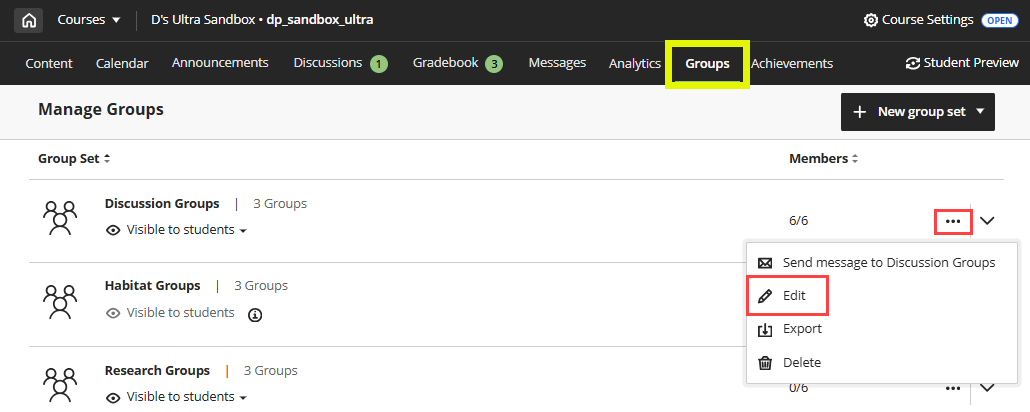Click the trash icon for Delete
The image size is (1030, 412).
(x=765, y=363)
